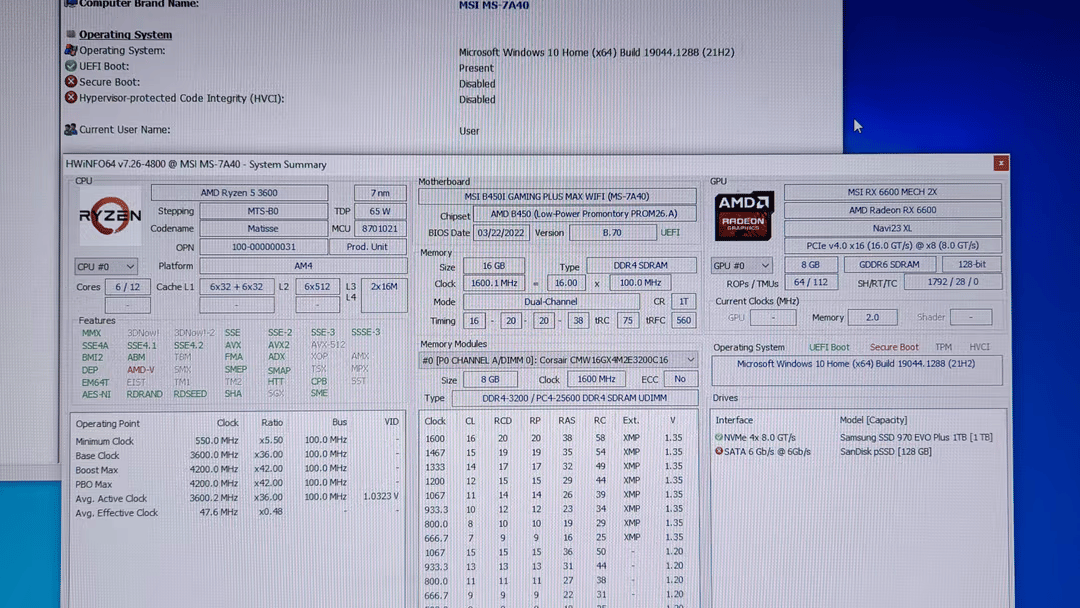
Task: Click the Codename Matisse field
Action: click(263, 229)
